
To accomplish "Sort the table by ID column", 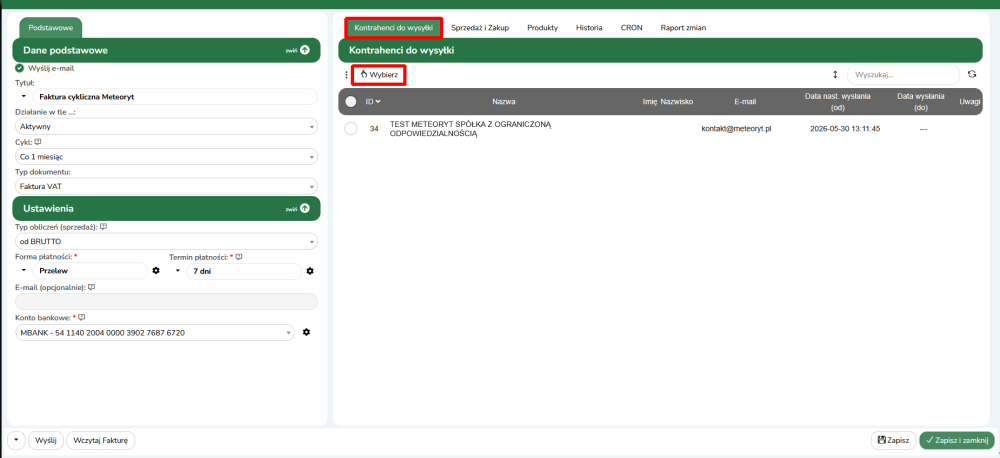I will pyautogui.click(x=372, y=101).
